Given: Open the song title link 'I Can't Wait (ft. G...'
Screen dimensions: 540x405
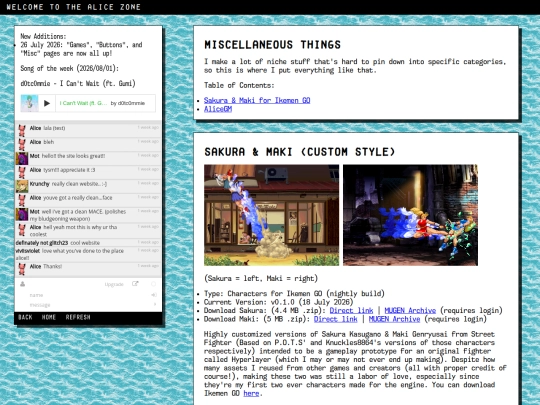Looking at the screenshot, I should click(83, 103).
